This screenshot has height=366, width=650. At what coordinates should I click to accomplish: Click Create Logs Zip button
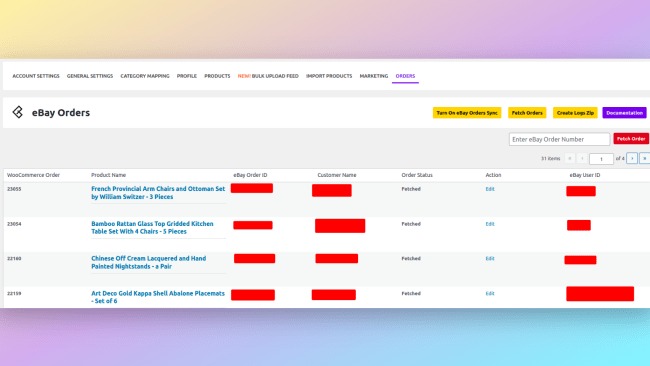point(575,113)
